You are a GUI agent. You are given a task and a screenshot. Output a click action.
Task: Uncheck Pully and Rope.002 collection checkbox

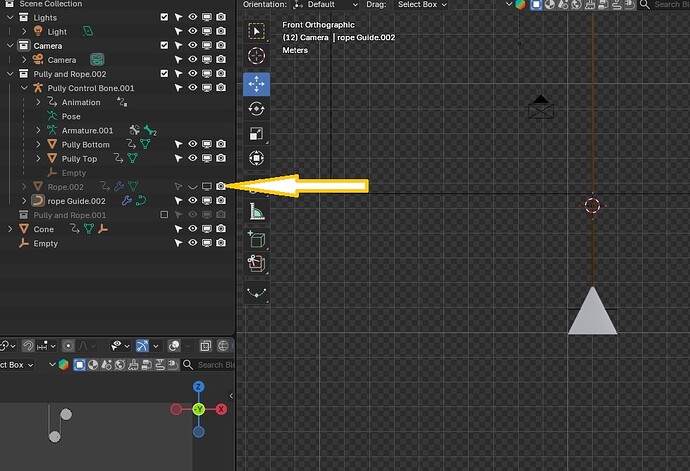164,74
